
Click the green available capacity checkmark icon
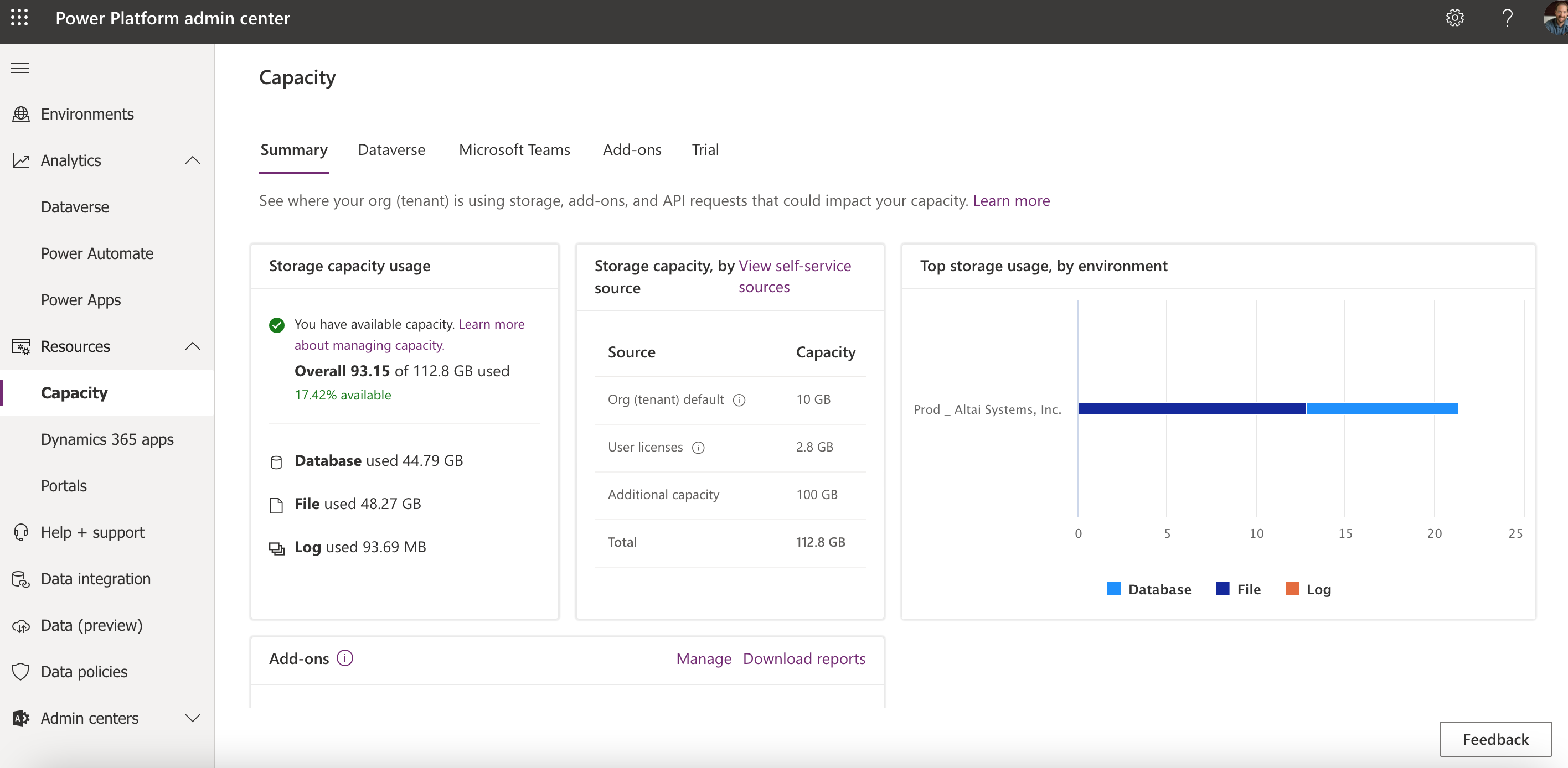276,325
